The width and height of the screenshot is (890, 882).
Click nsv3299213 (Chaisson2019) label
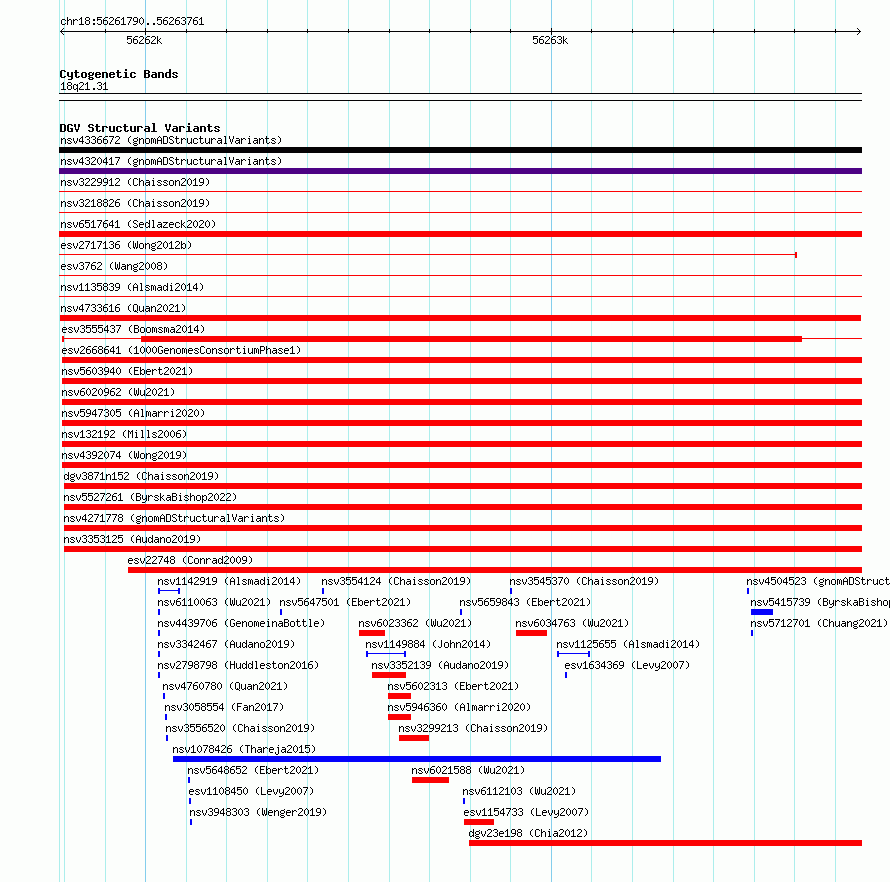[473, 728]
